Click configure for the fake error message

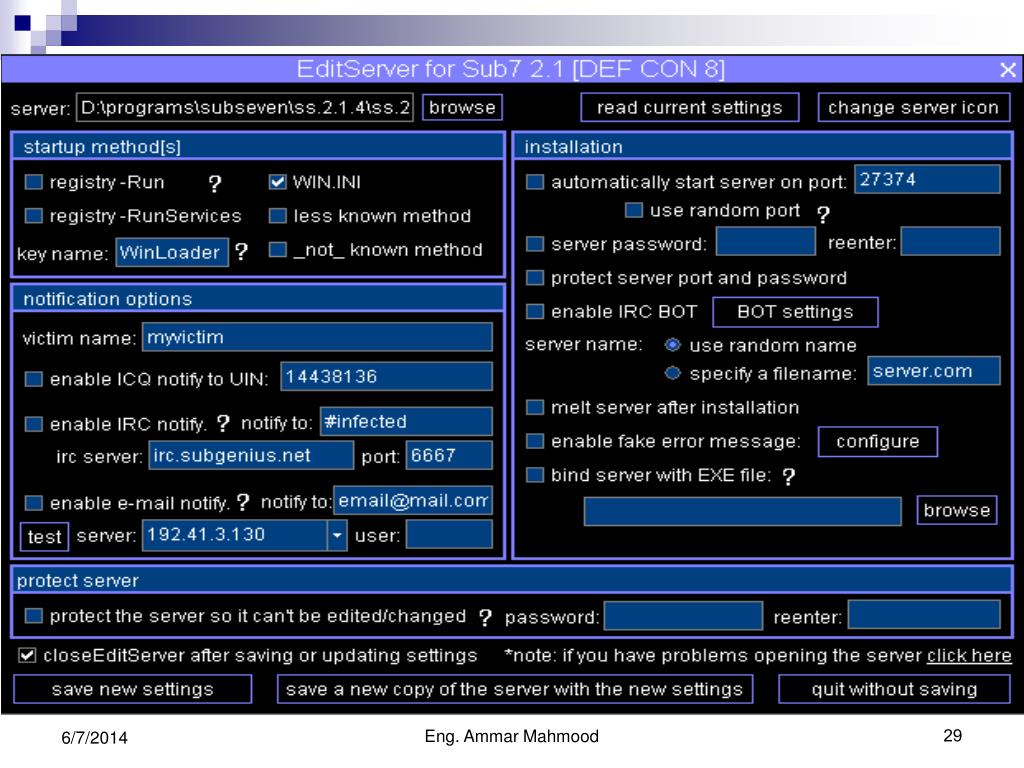point(878,441)
